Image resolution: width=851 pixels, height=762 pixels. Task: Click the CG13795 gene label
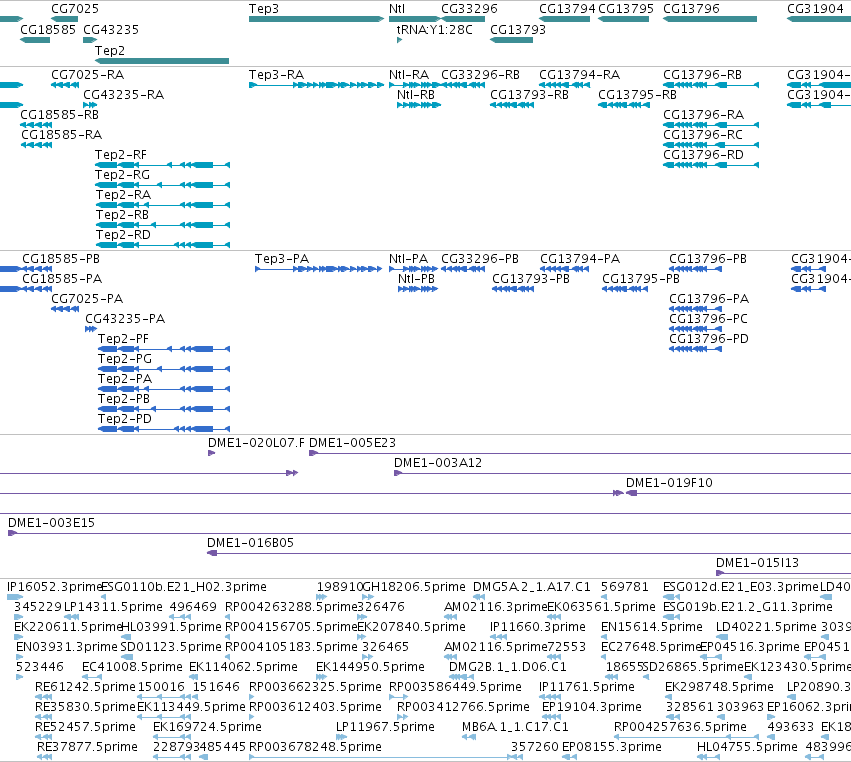[626, 9]
